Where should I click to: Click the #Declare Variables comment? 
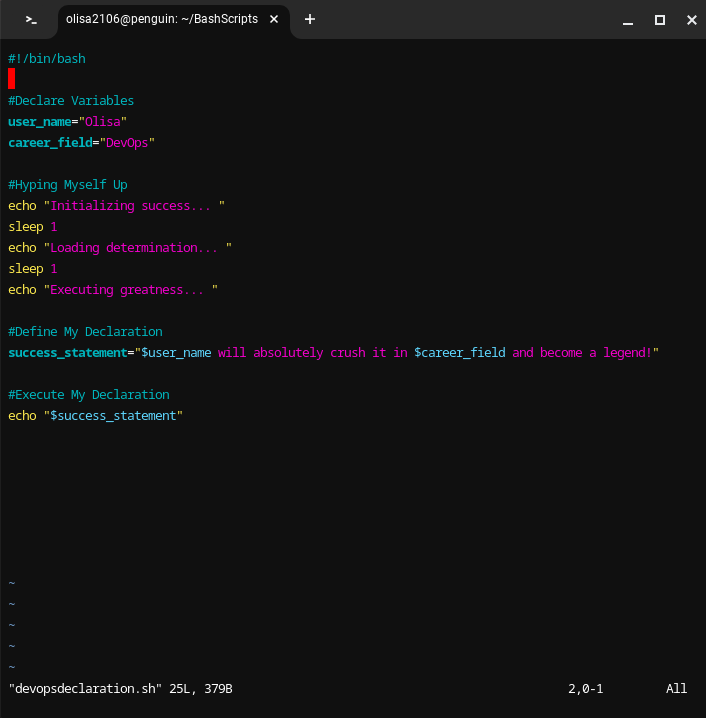(x=71, y=101)
